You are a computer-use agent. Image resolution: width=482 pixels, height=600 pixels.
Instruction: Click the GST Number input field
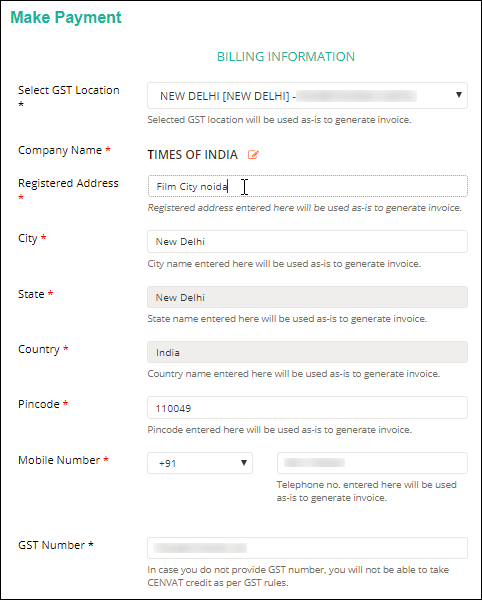[x=307, y=548]
